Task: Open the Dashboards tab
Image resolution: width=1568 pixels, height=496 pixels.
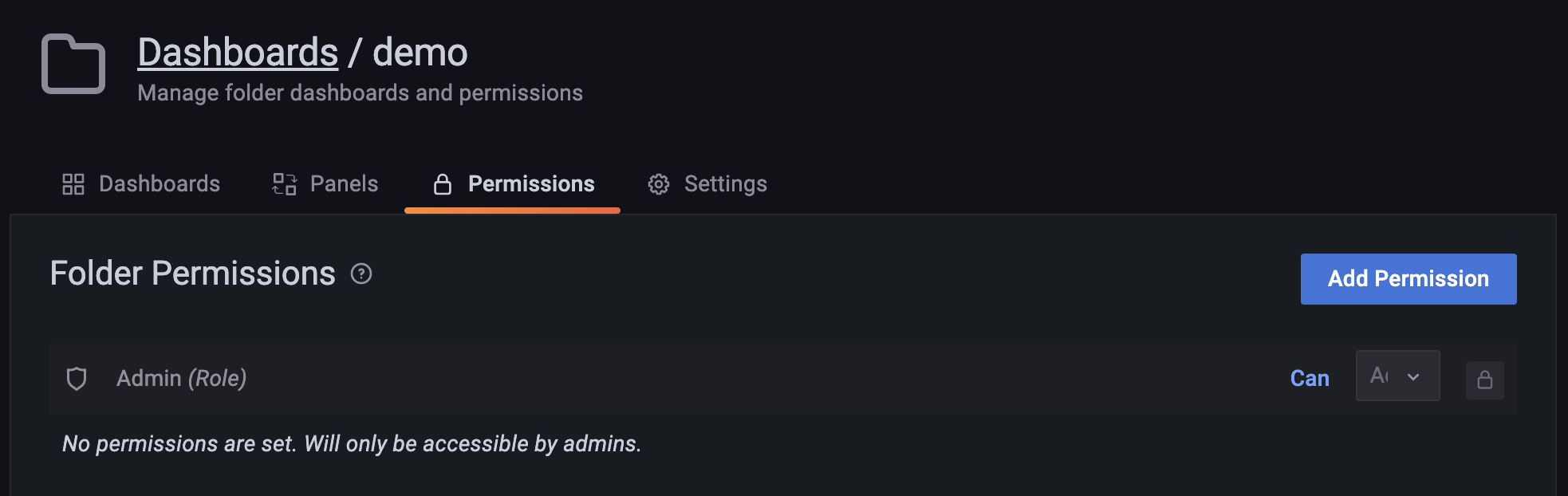Action: [159, 183]
